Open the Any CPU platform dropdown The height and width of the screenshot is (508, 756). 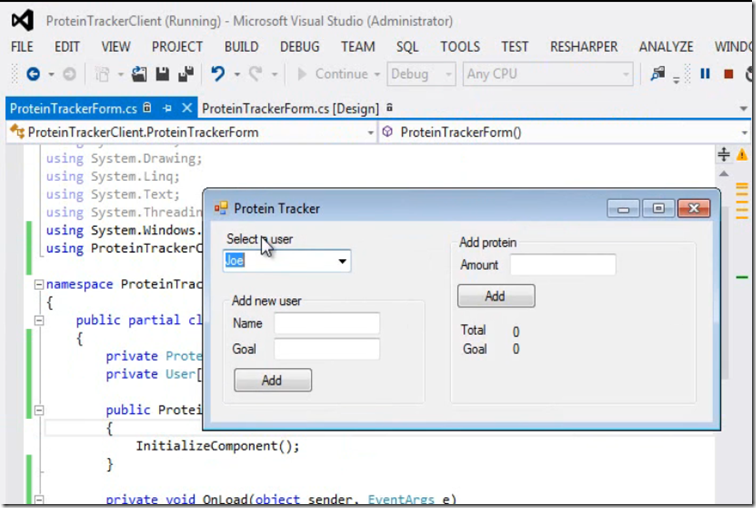pyautogui.click(x=548, y=74)
